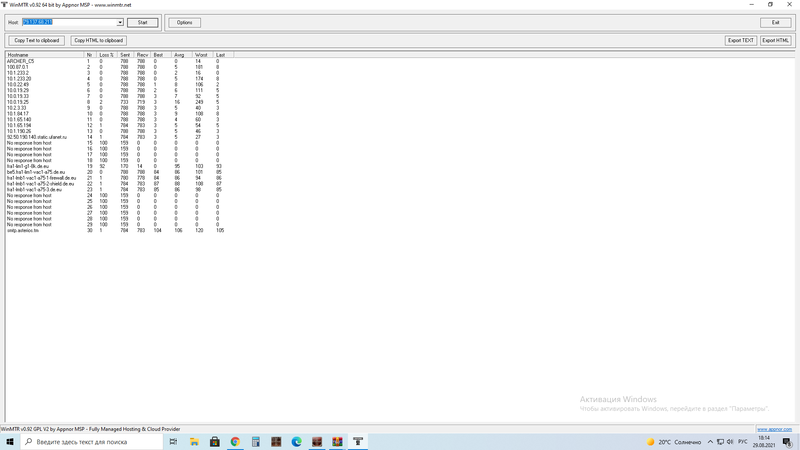Screen dimensions: 800x450
Task: Copy HTML to clipboard
Action: tap(98, 40)
